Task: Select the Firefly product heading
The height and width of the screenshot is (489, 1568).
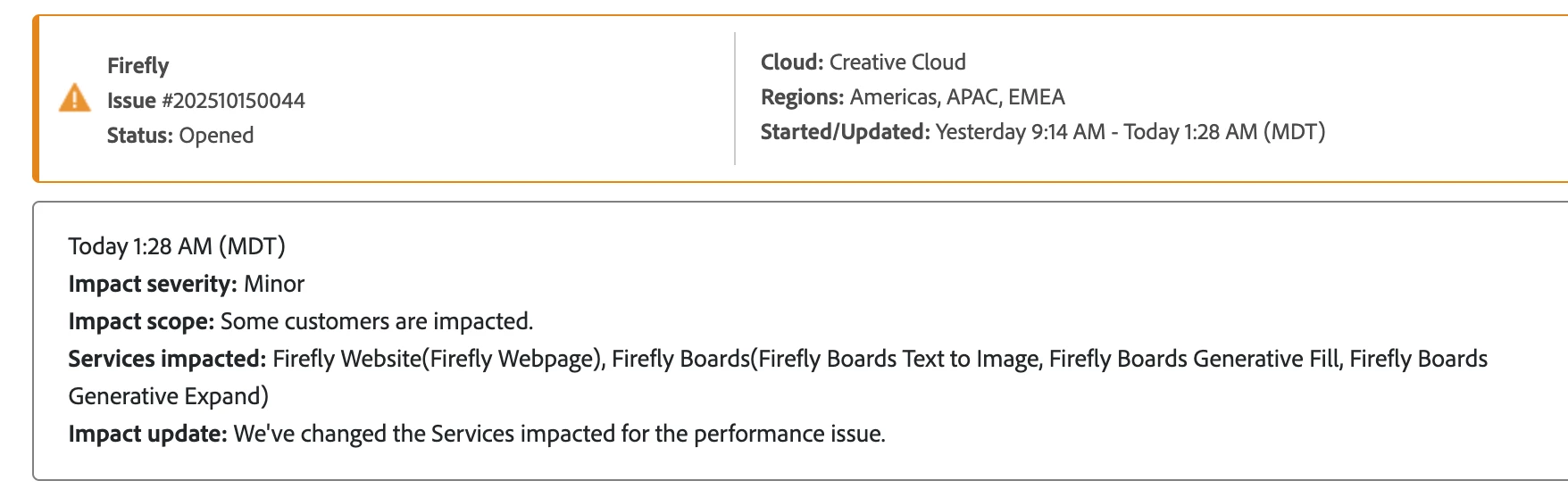Action: [138, 65]
